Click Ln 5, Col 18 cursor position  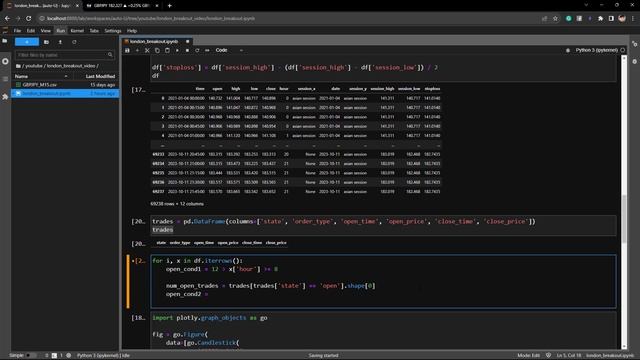coord(569,356)
